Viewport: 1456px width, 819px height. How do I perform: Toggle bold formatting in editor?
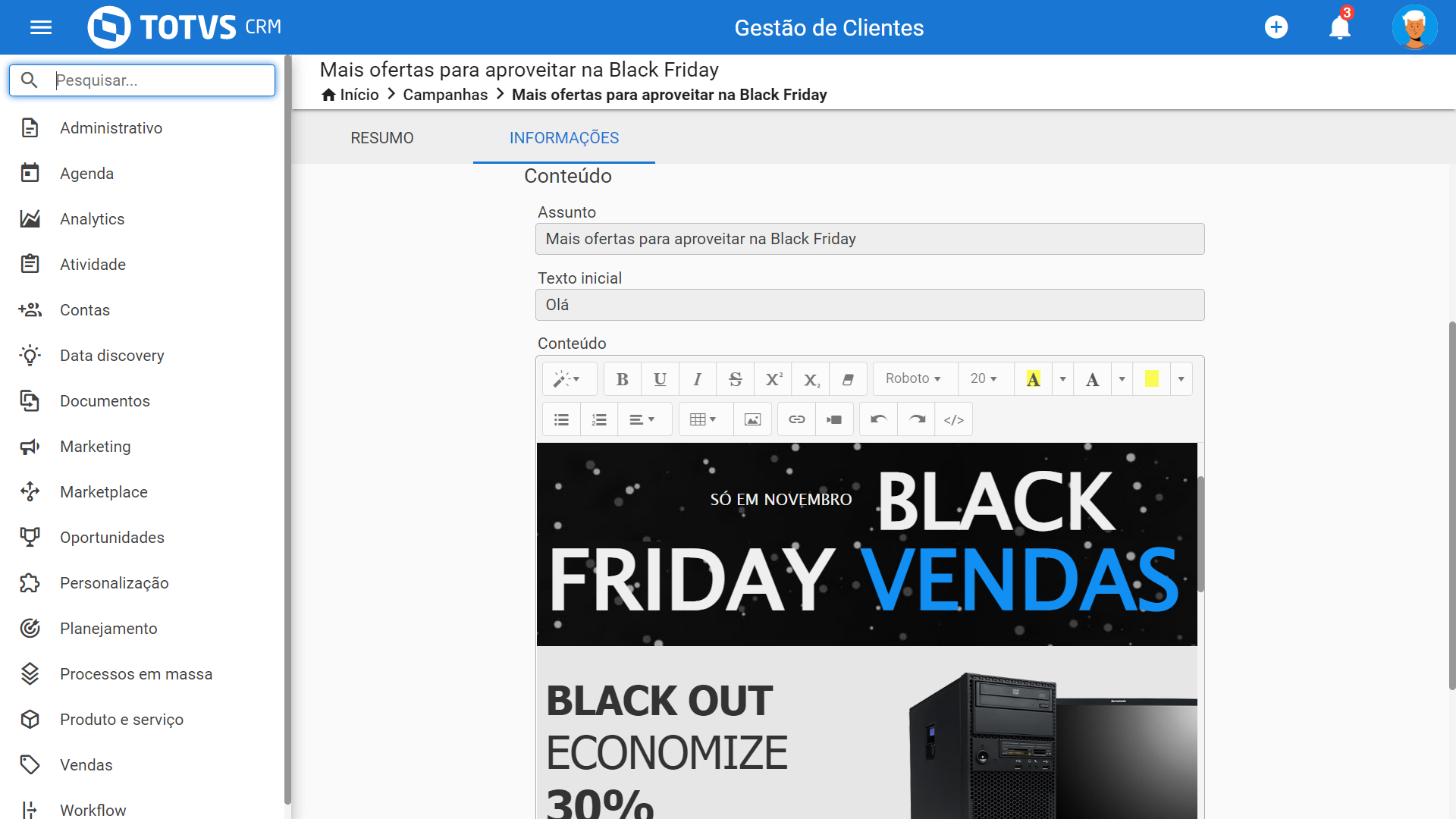622,379
